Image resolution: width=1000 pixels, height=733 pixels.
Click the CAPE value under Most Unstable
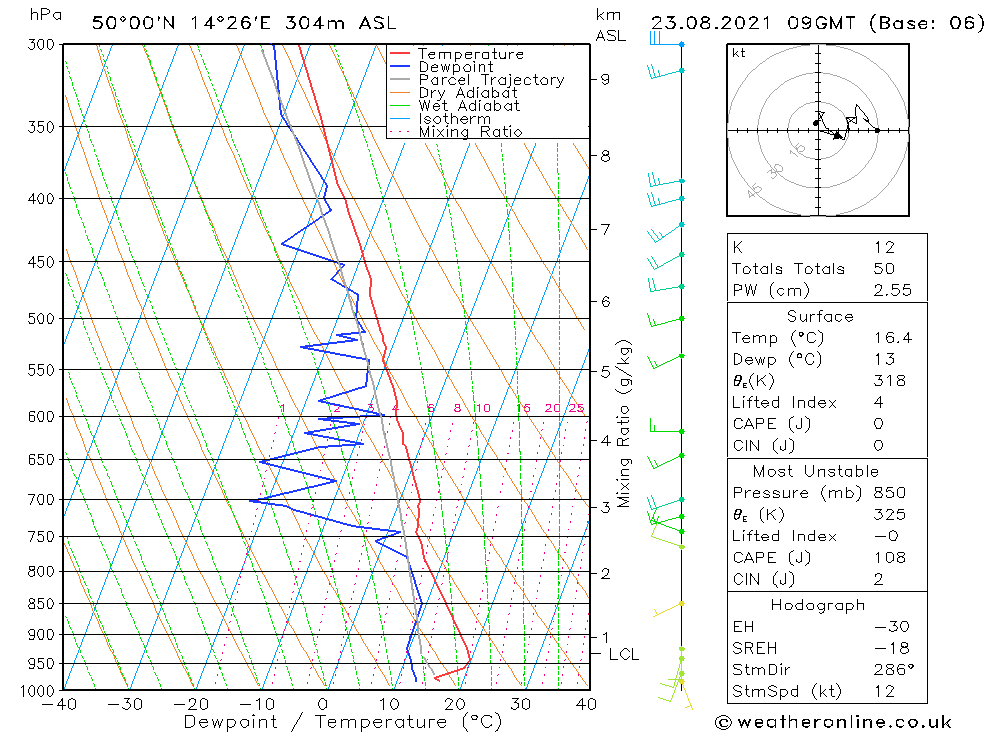click(x=890, y=558)
